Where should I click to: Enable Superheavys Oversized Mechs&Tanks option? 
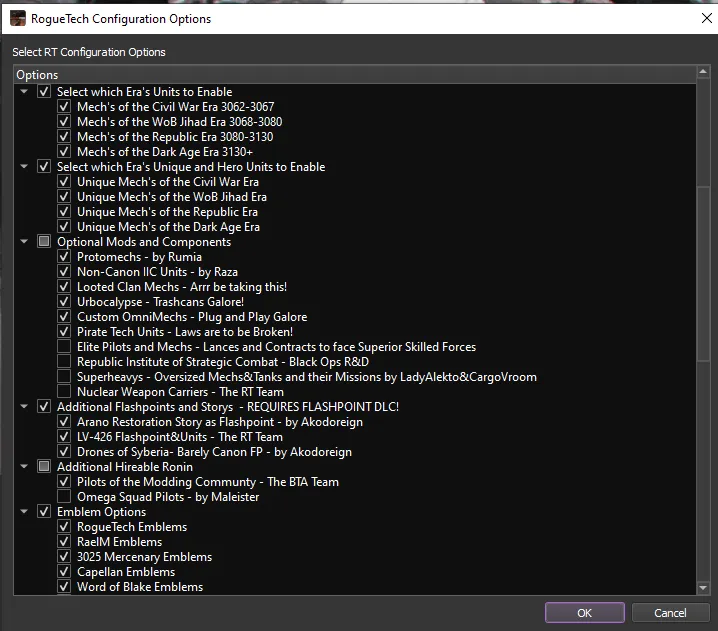64,376
